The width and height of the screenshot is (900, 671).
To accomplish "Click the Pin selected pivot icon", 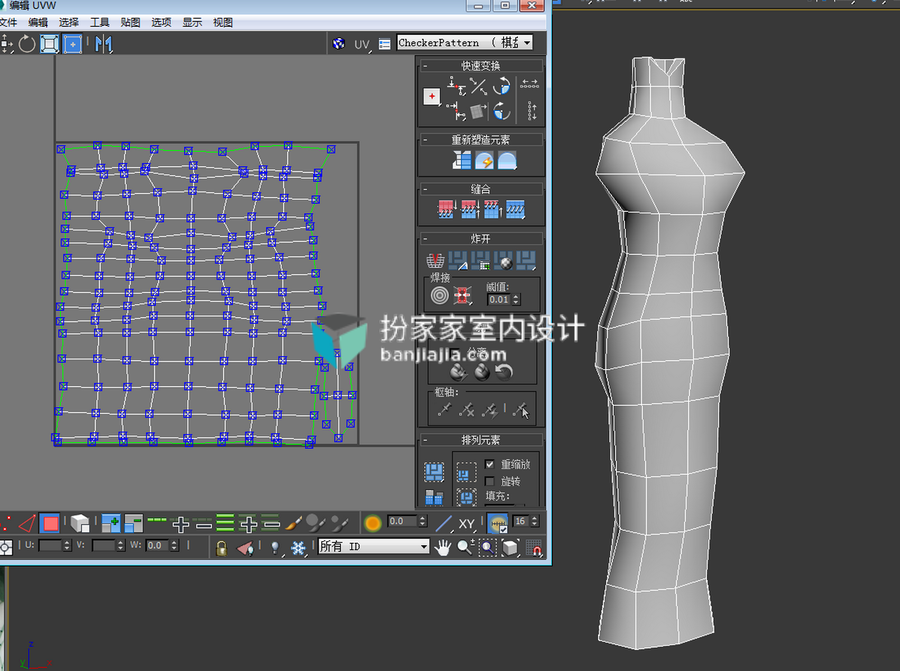I will [445, 409].
